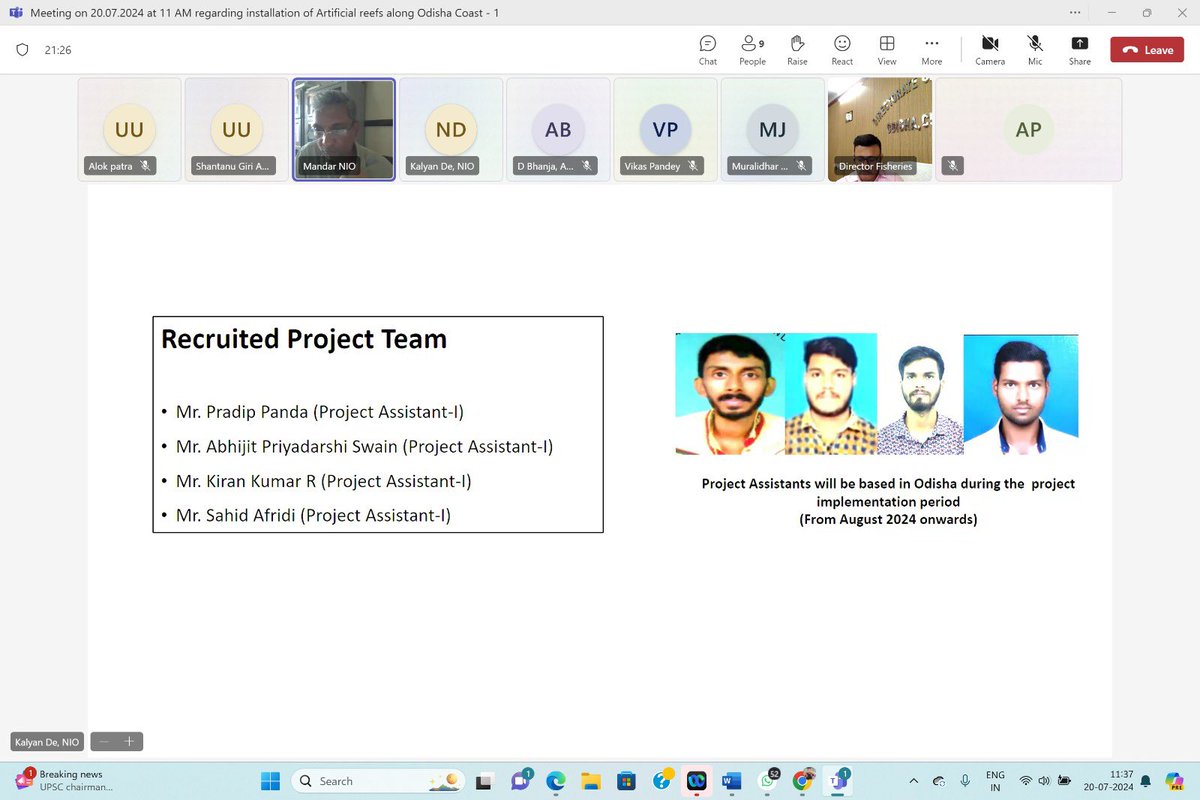This screenshot has width=1200, height=800.
Task: Open Copilot preview in taskbar
Action: point(1174,780)
